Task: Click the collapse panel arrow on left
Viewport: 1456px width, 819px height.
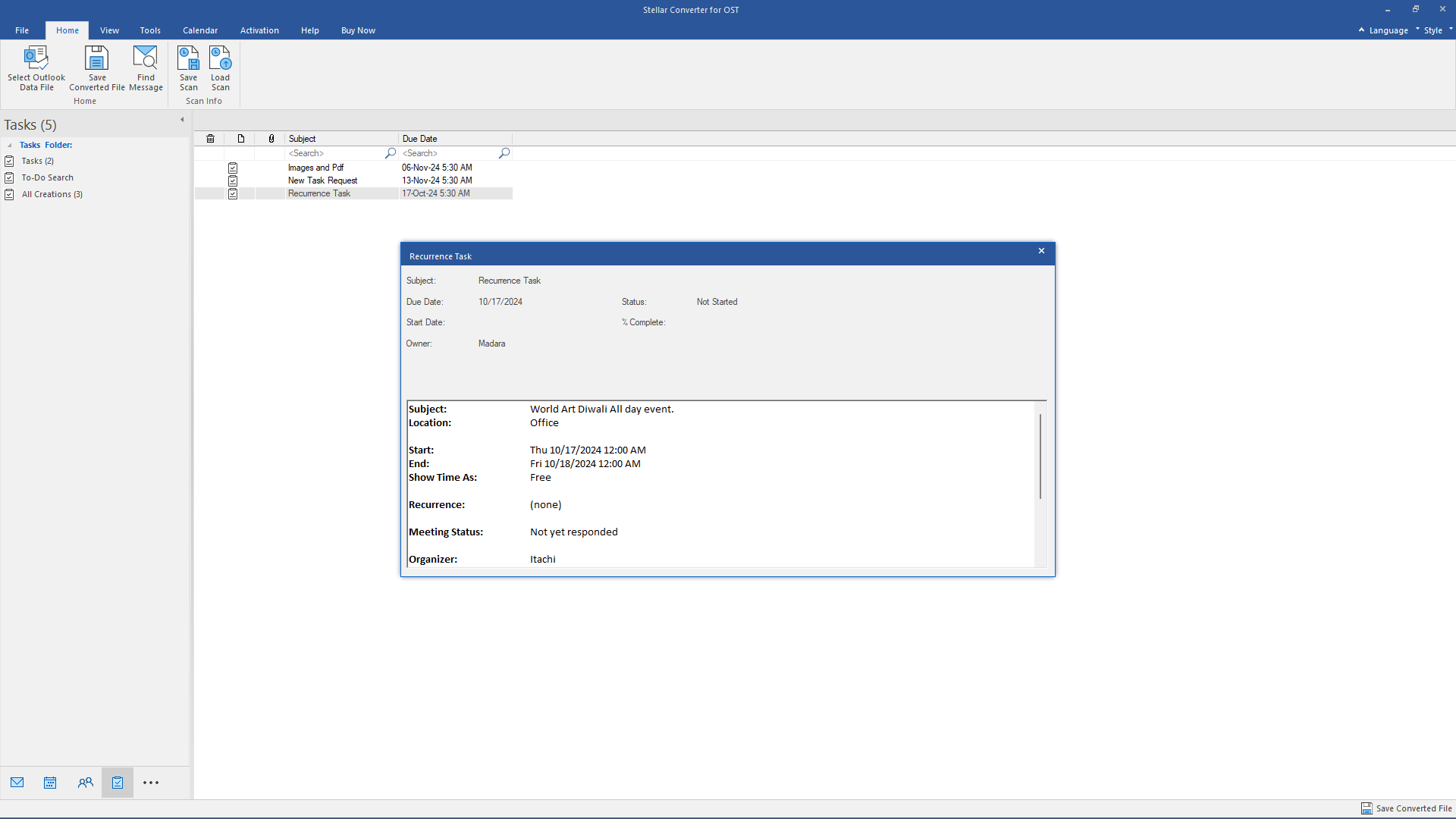Action: pos(183,120)
